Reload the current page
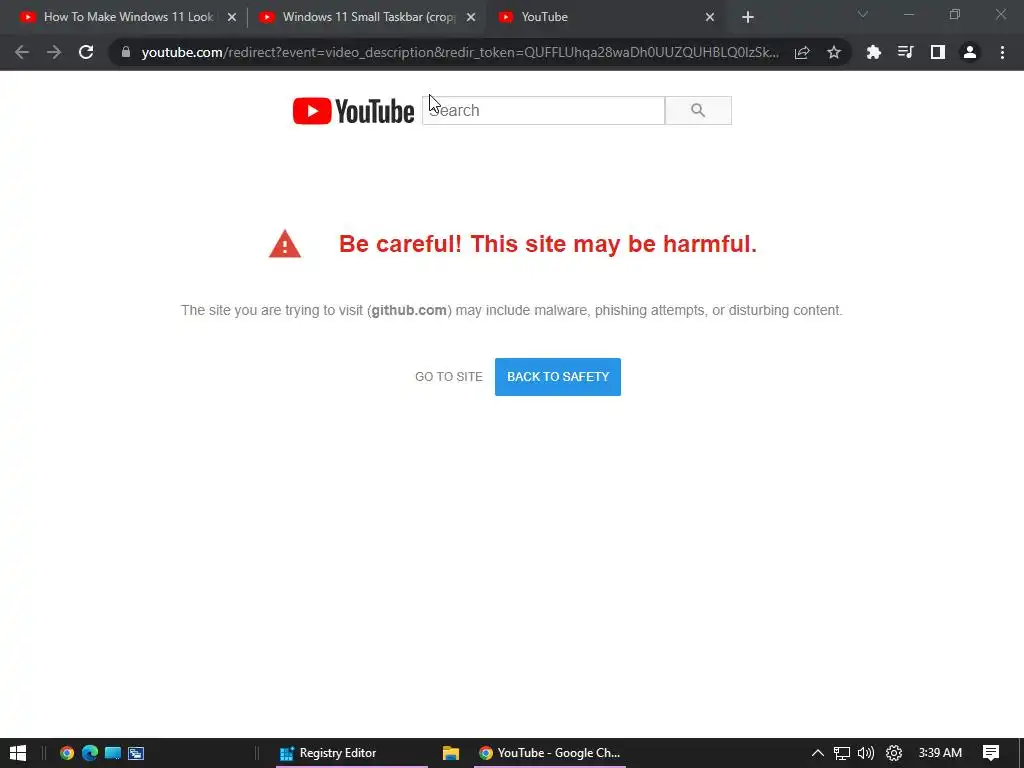Image resolution: width=1024 pixels, height=768 pixels. tap(86, 52)
